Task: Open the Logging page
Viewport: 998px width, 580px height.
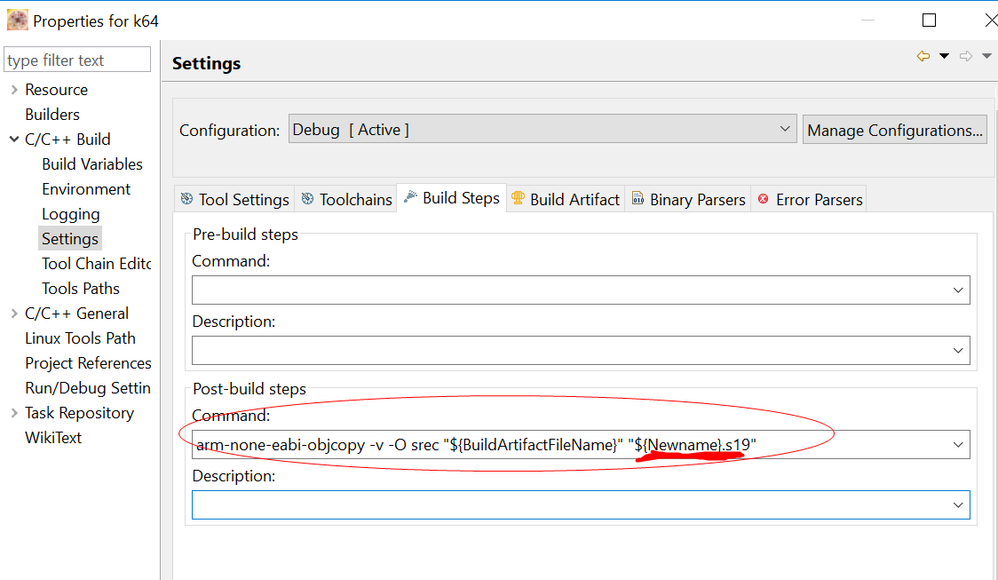Action: coord(71,214)
